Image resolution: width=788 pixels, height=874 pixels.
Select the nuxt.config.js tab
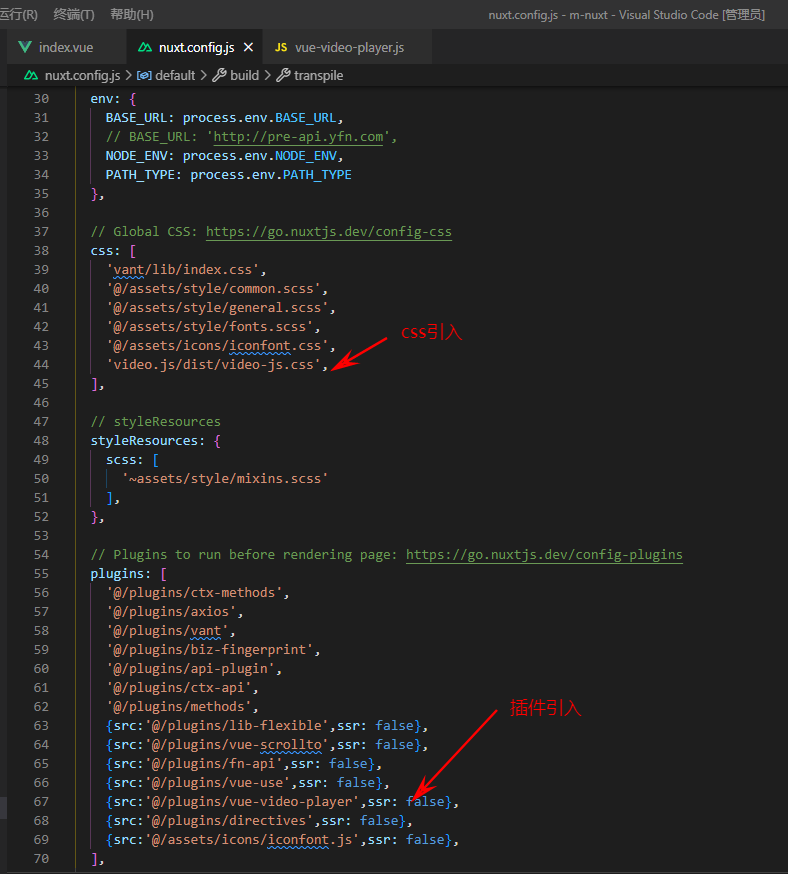click(x=196, y=47)
